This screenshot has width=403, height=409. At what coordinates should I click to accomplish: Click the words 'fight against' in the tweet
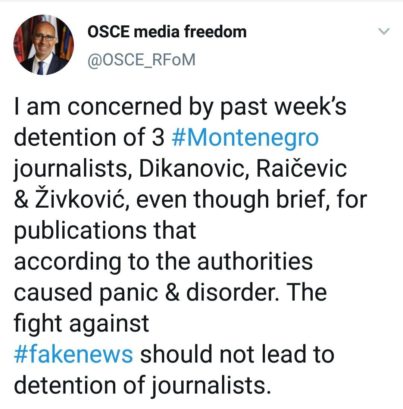click(81, 323)
